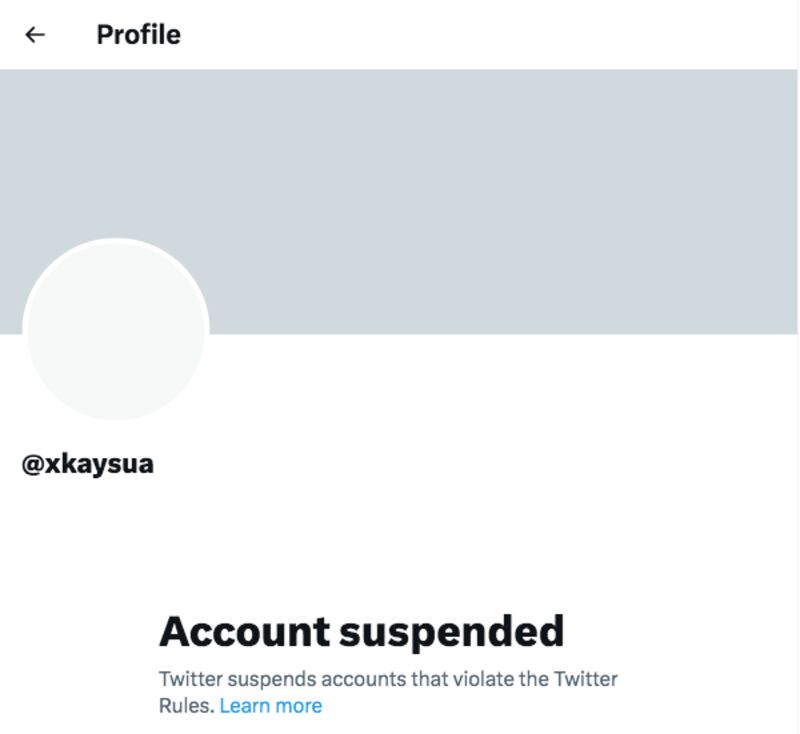Click the Account suspended heading
The image size is (800, 734).
point(361,631)
